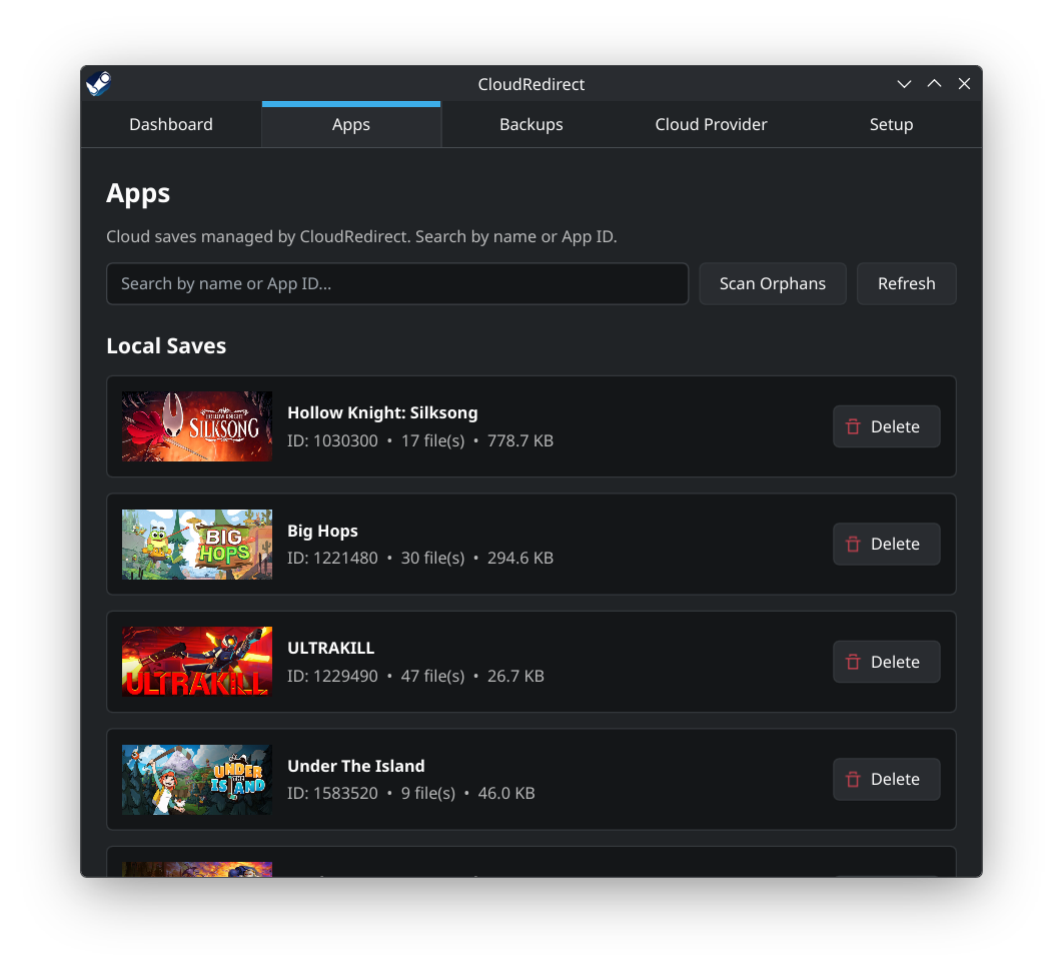This screenshot has width=1063, height=973.
Task: Click the Scan Orphans button
Action: tap(772, 283)
